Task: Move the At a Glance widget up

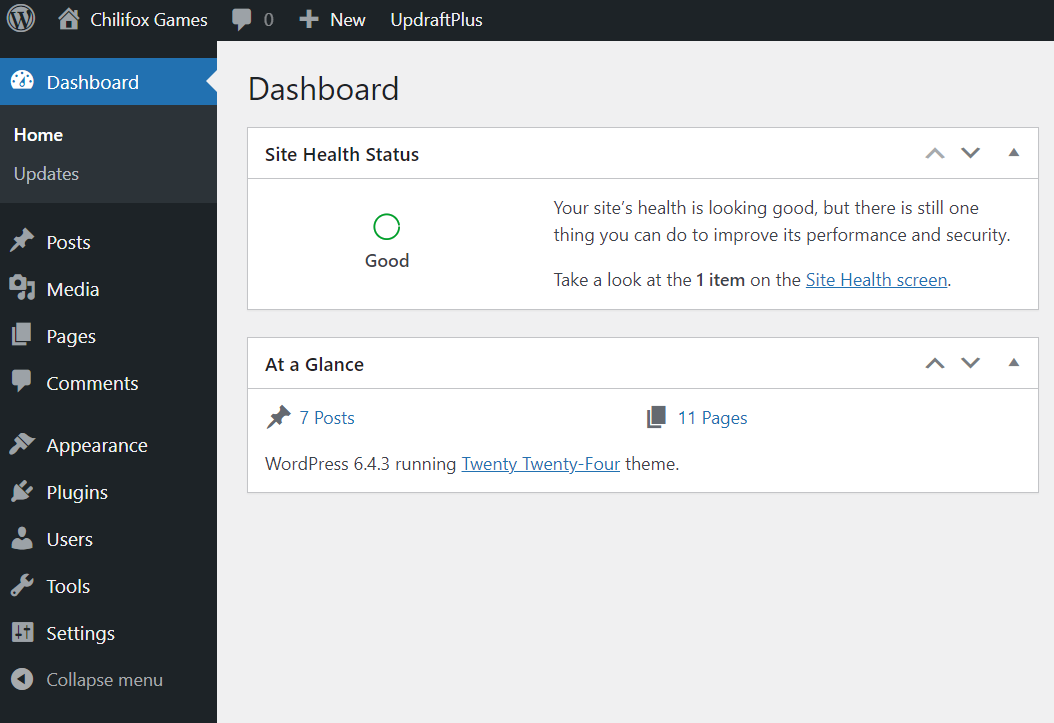Action: coord(934,363)
